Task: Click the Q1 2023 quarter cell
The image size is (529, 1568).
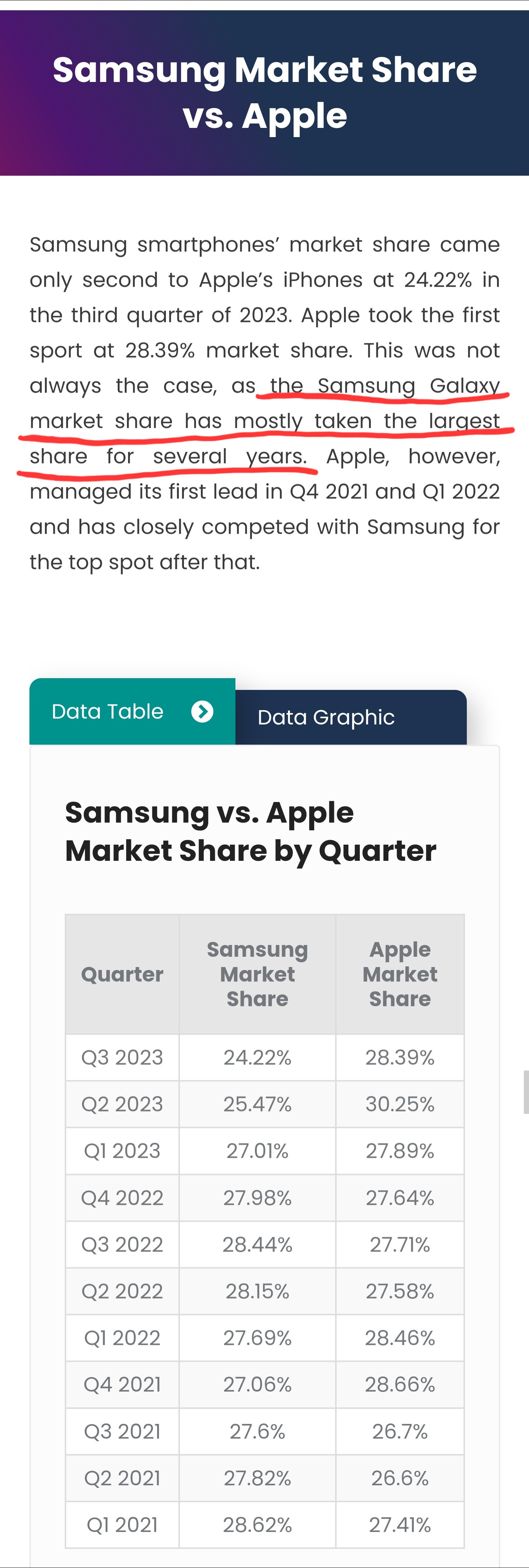Action: (122, 1151)
